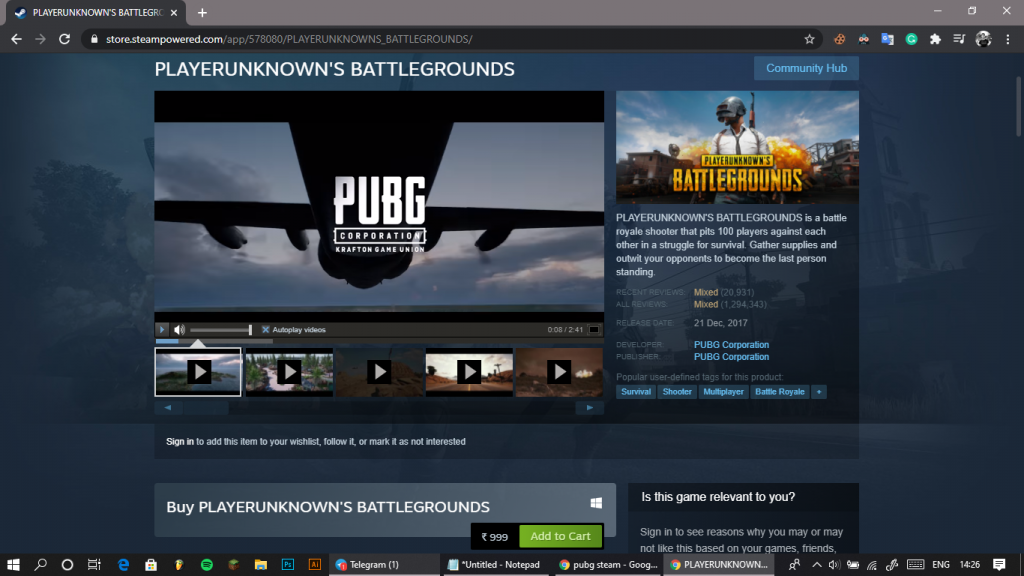Bookmark this page with the star icon
Screen dimensions: 1024x576
(809, 39)
